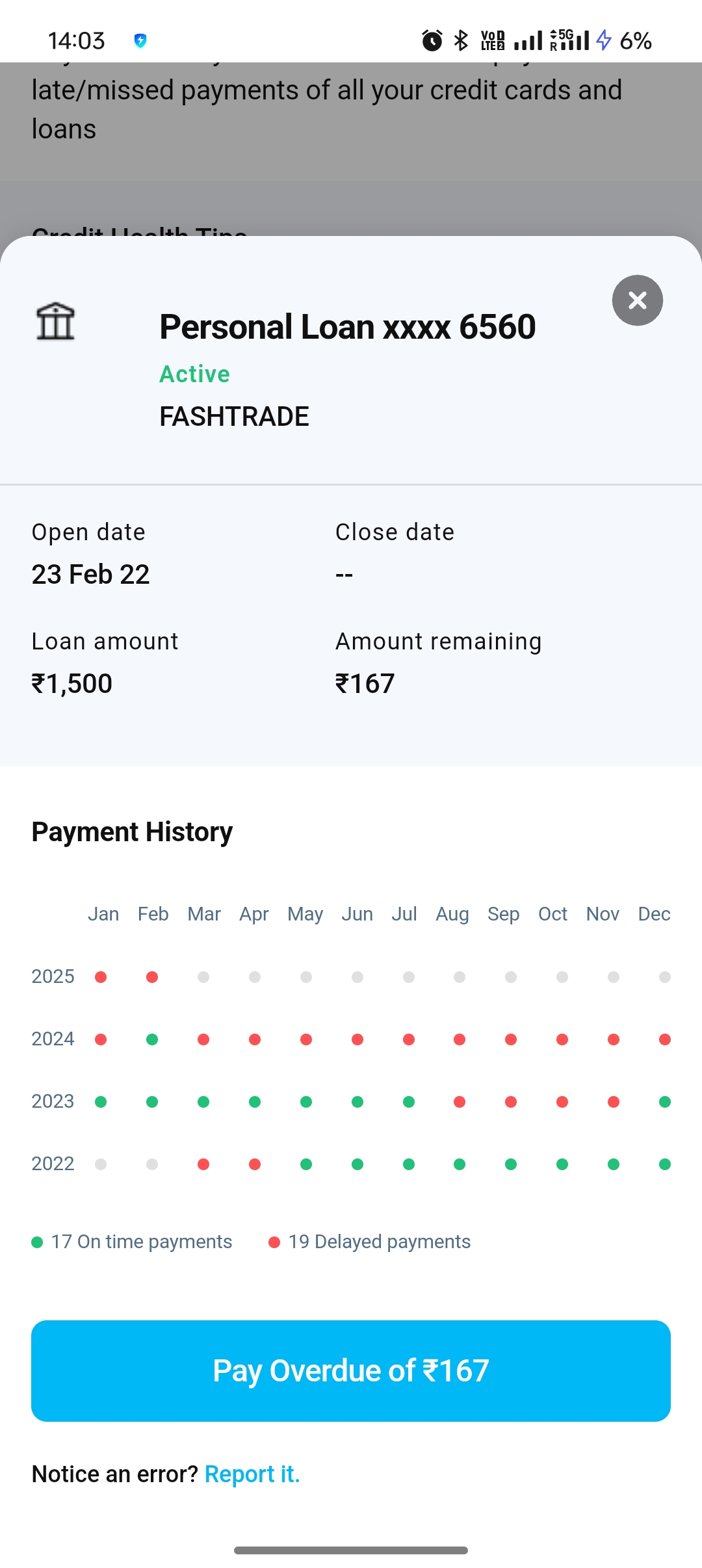
Task: Close the Personal Loan details sheet
Action: click(x=637, y=300)
